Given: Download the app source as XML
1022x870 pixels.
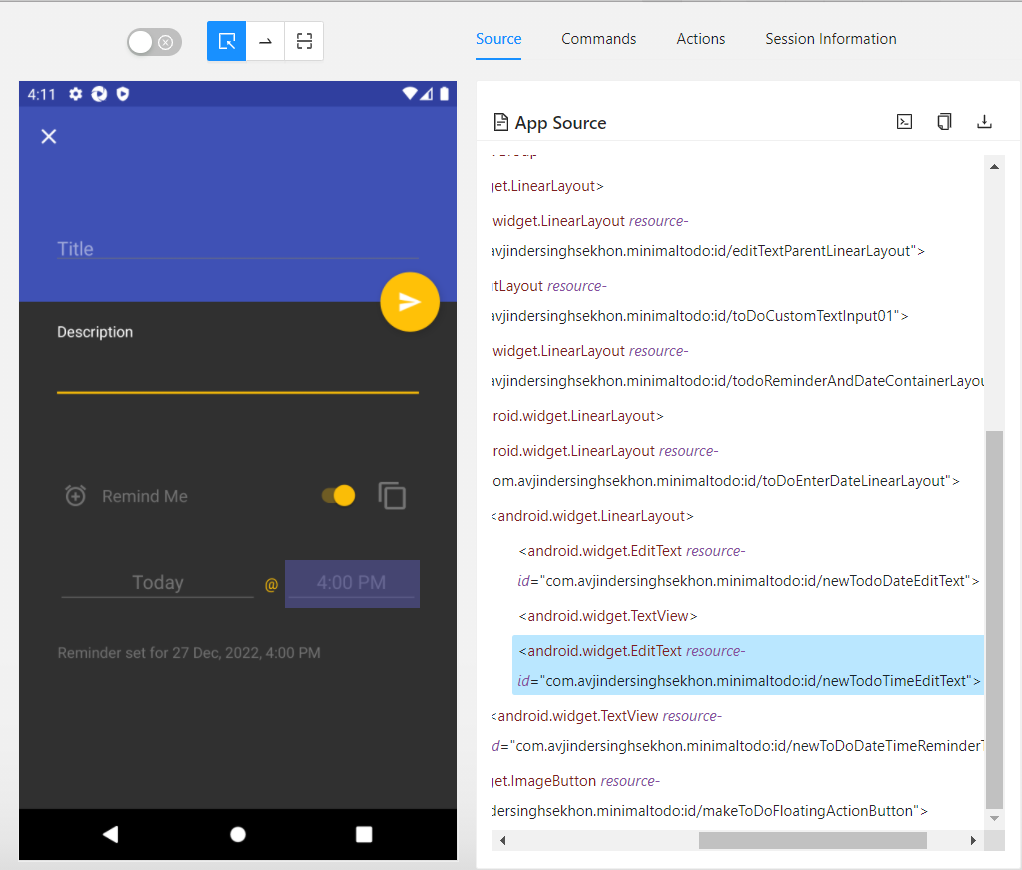Looking at the screenshot, I should [x=984, y=121].
